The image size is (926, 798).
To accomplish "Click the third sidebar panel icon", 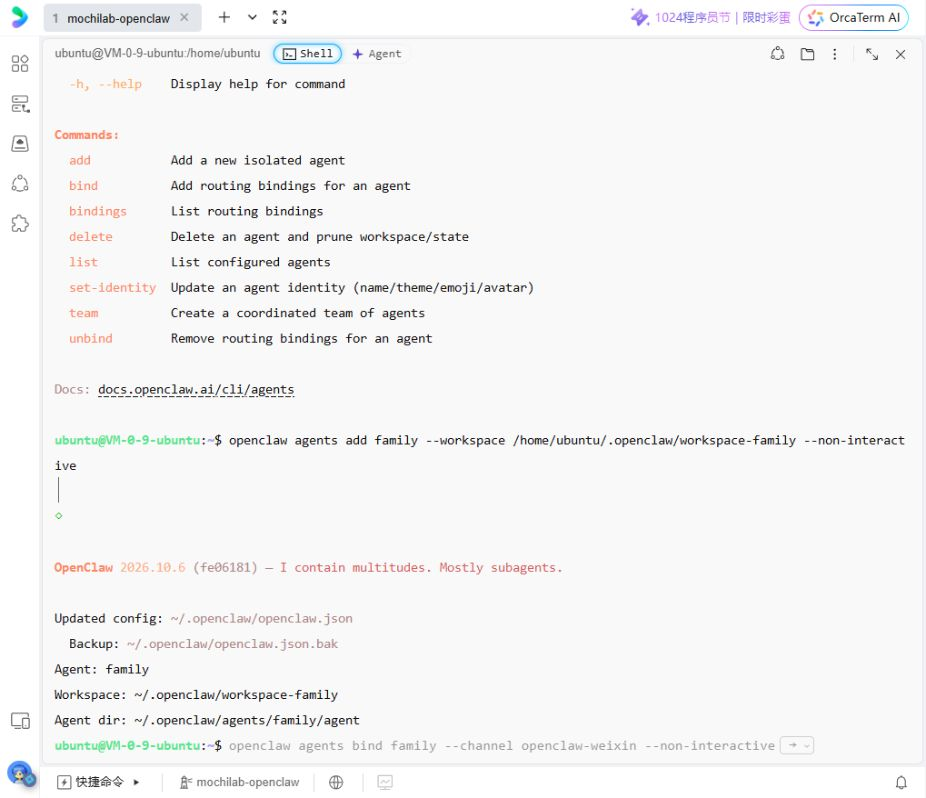I will click(20, 144).
